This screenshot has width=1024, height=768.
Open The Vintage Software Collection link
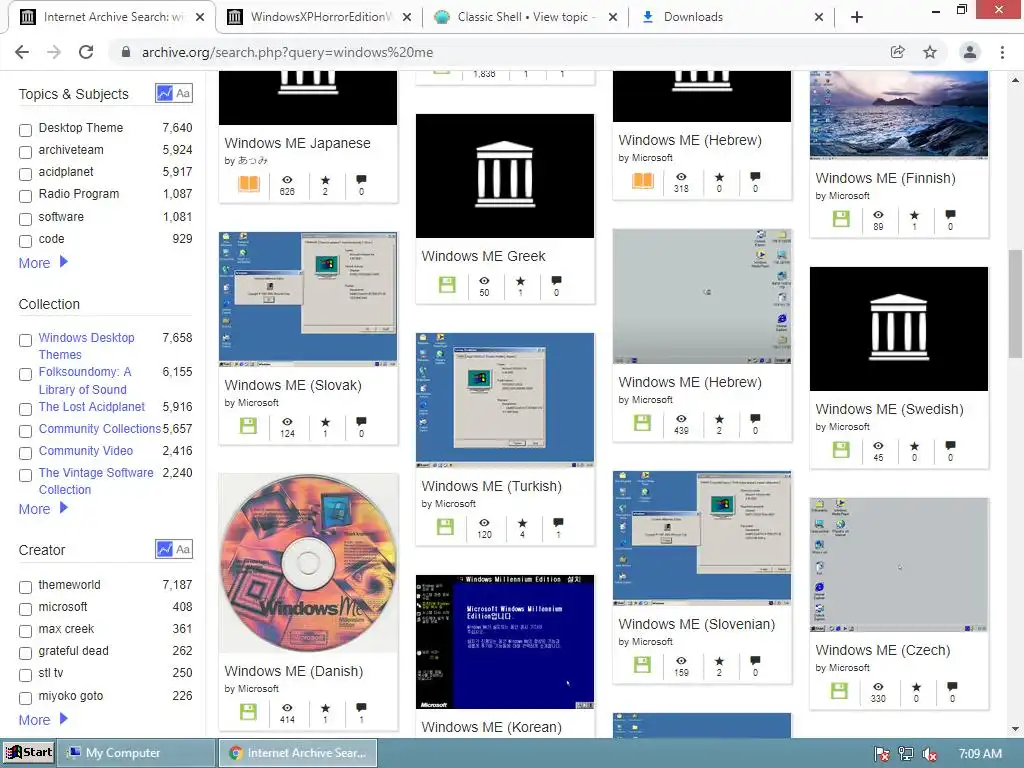tap(96, 481)
